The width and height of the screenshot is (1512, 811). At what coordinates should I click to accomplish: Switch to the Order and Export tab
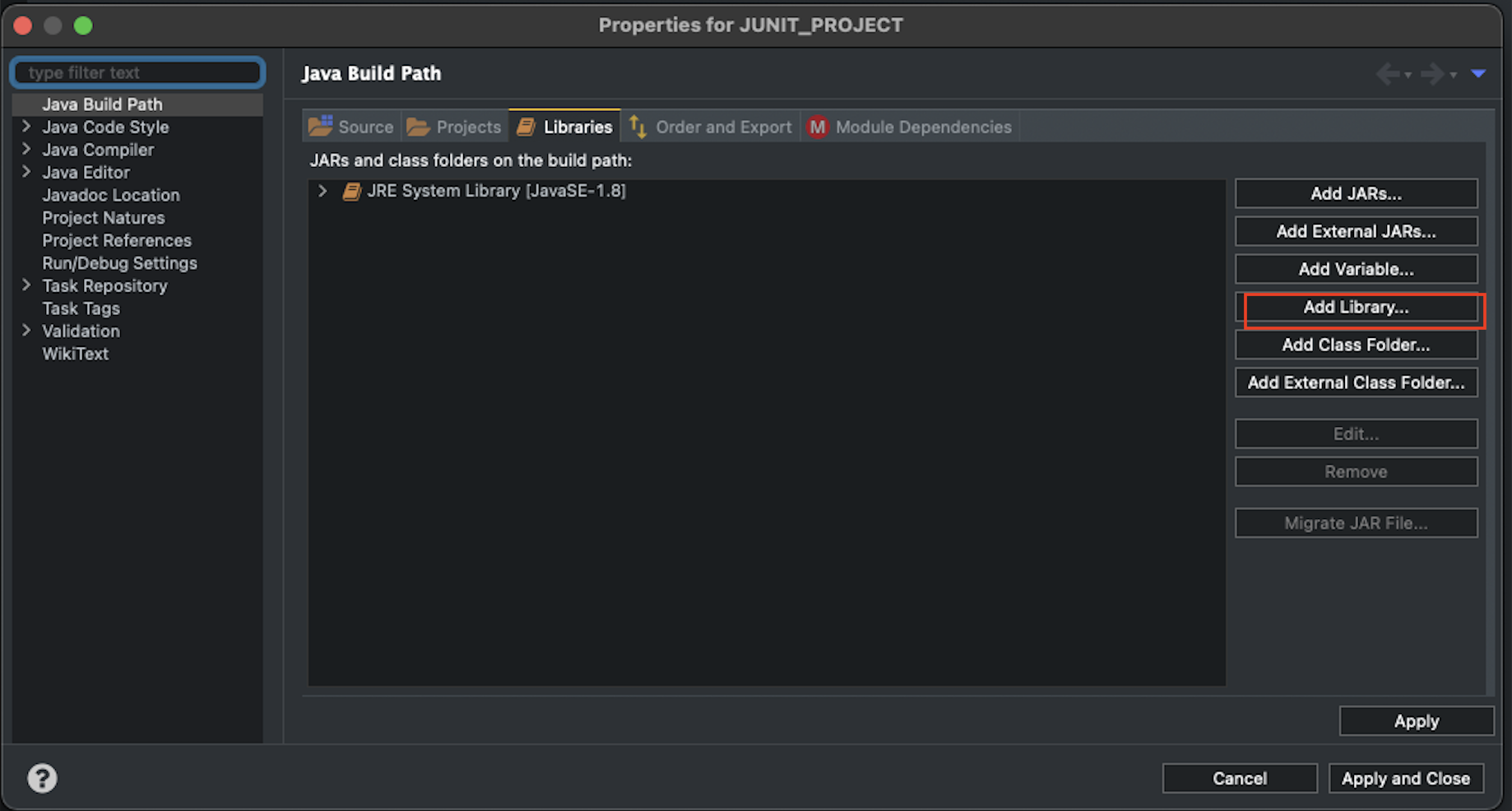point(722,127)
